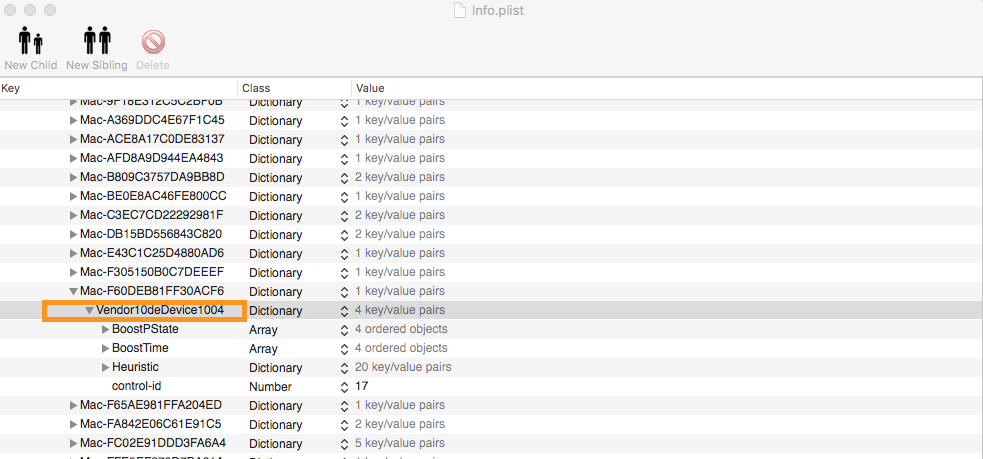Expand the BoostPState array
Screen dimensions: 983x459
[106, 329]
